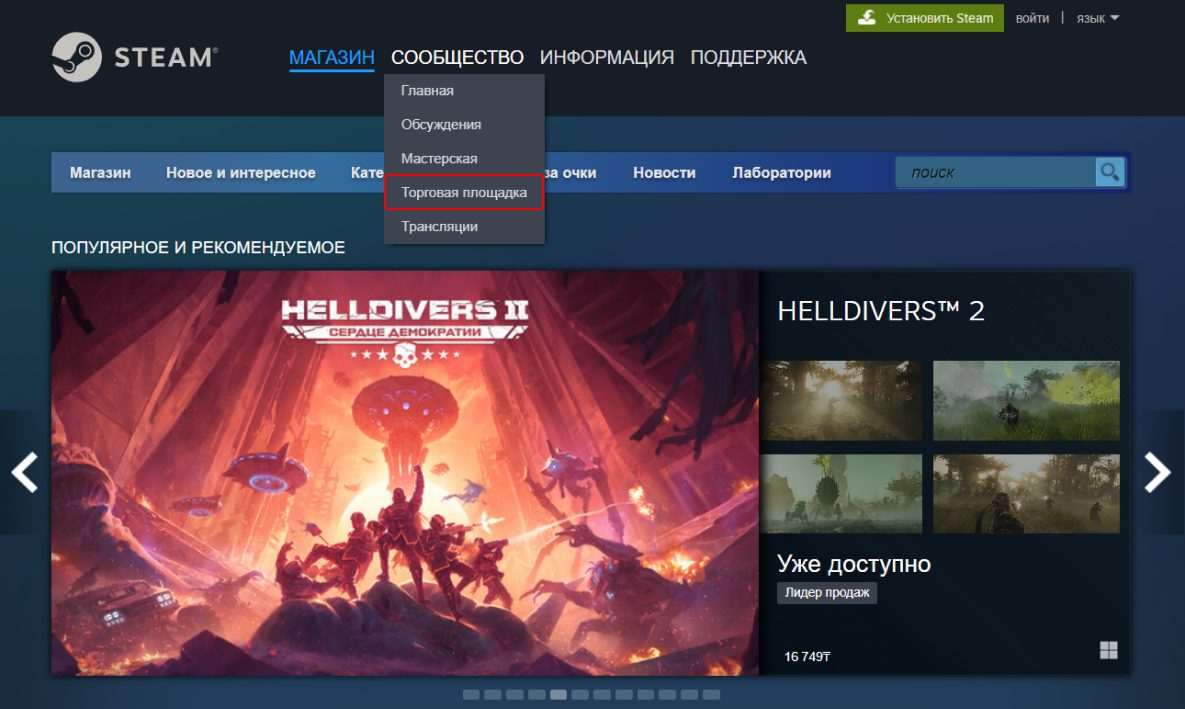1185x709 pixels.
Task: Expand the Магазин store bar menu
Action: pyautogui.click(x=100, y=173)
